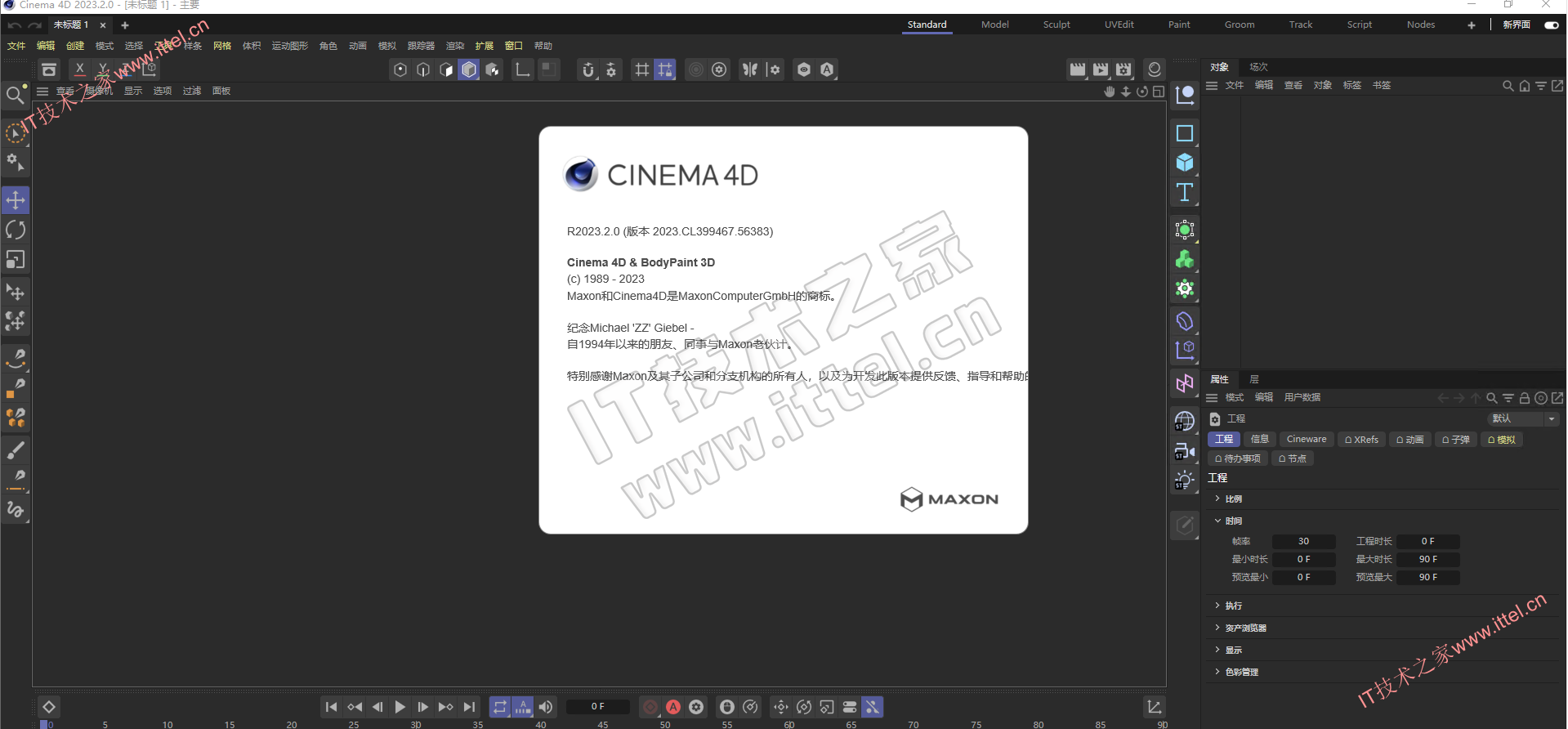The image size is (1568, 729).
Task: Click the green Cloner MoGraph icon
Action: click(x=1185, y=259)
